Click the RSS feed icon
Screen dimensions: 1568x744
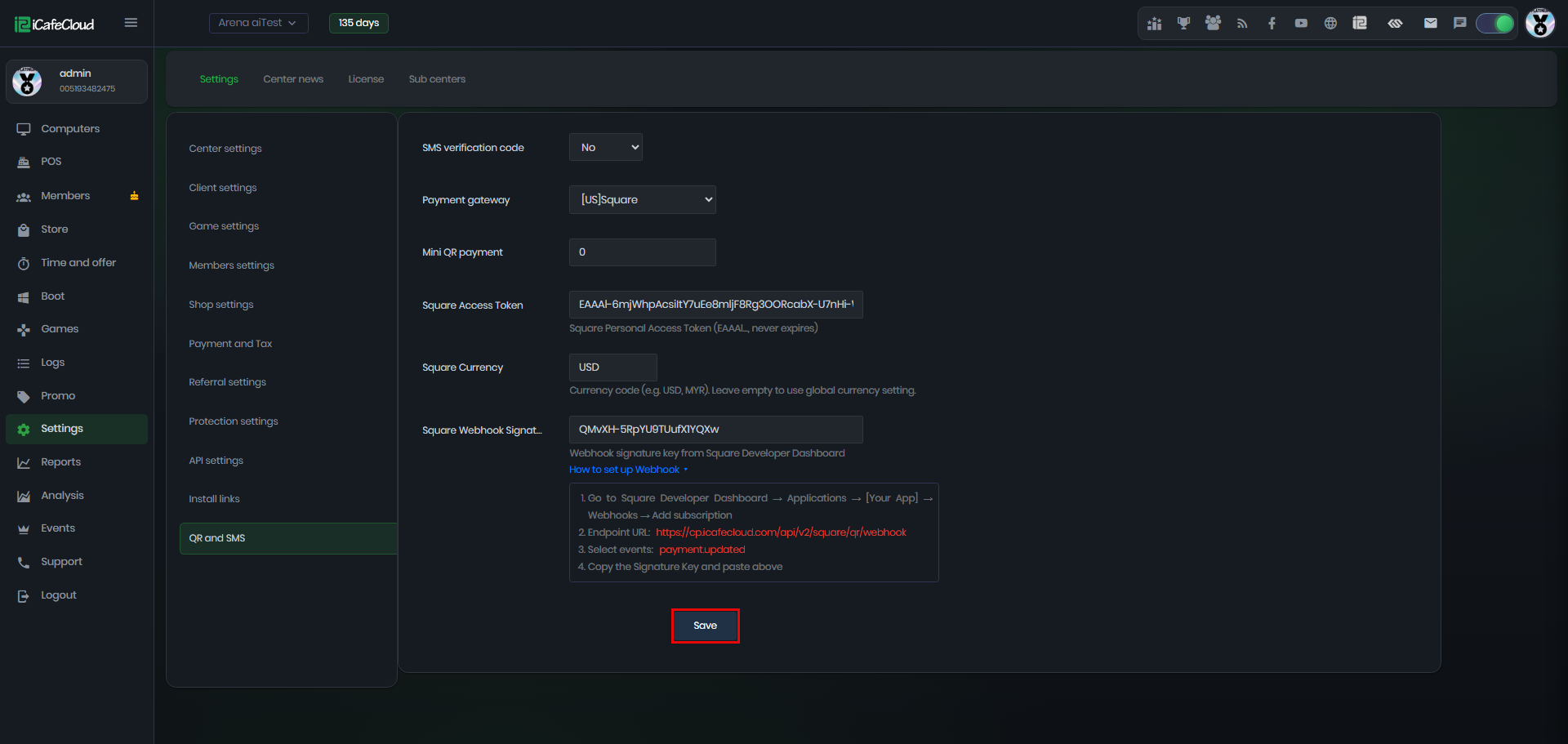[x=1242, y=24]
